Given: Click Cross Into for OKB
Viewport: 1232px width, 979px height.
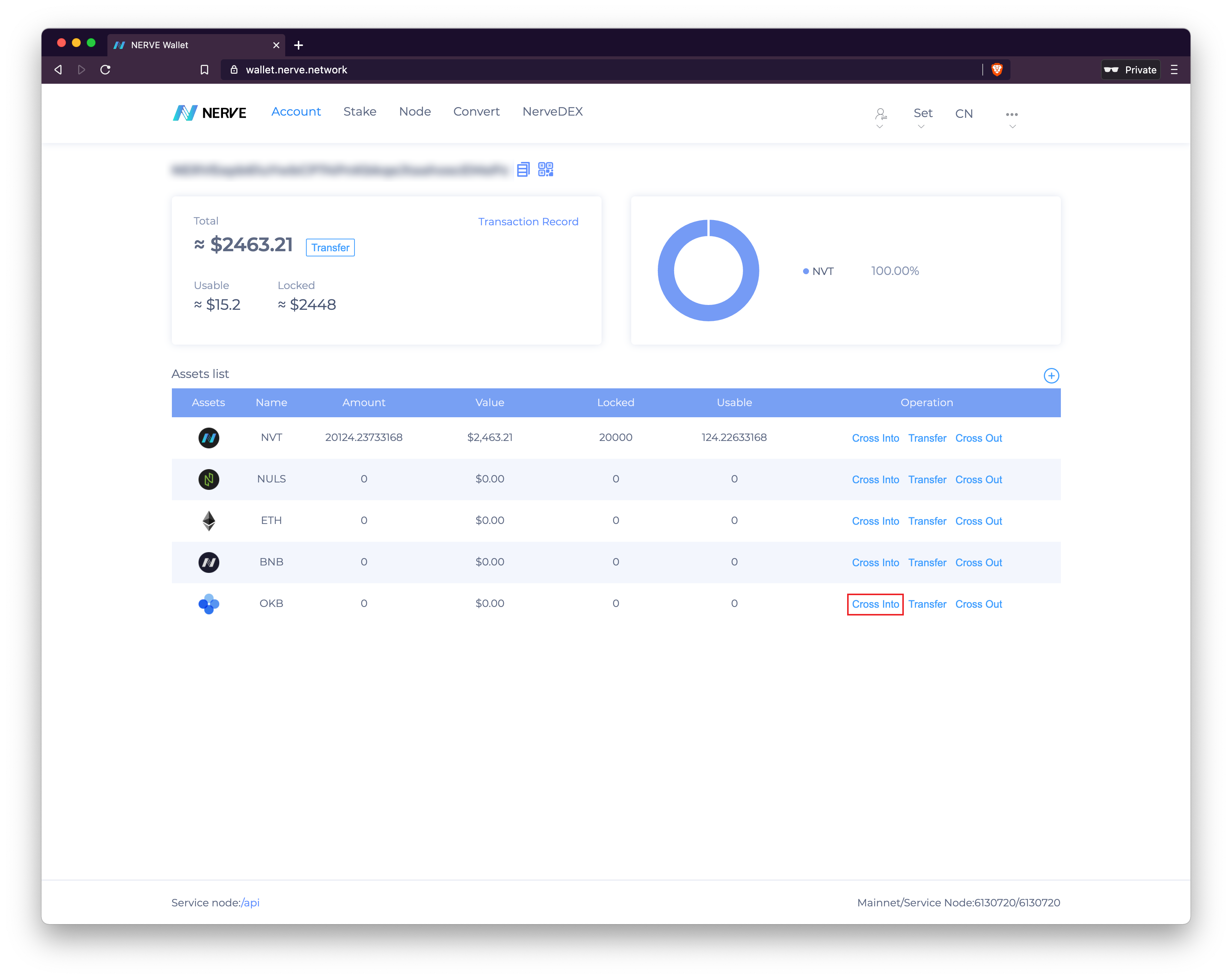Looking at the screenshot, I should 875,605.
